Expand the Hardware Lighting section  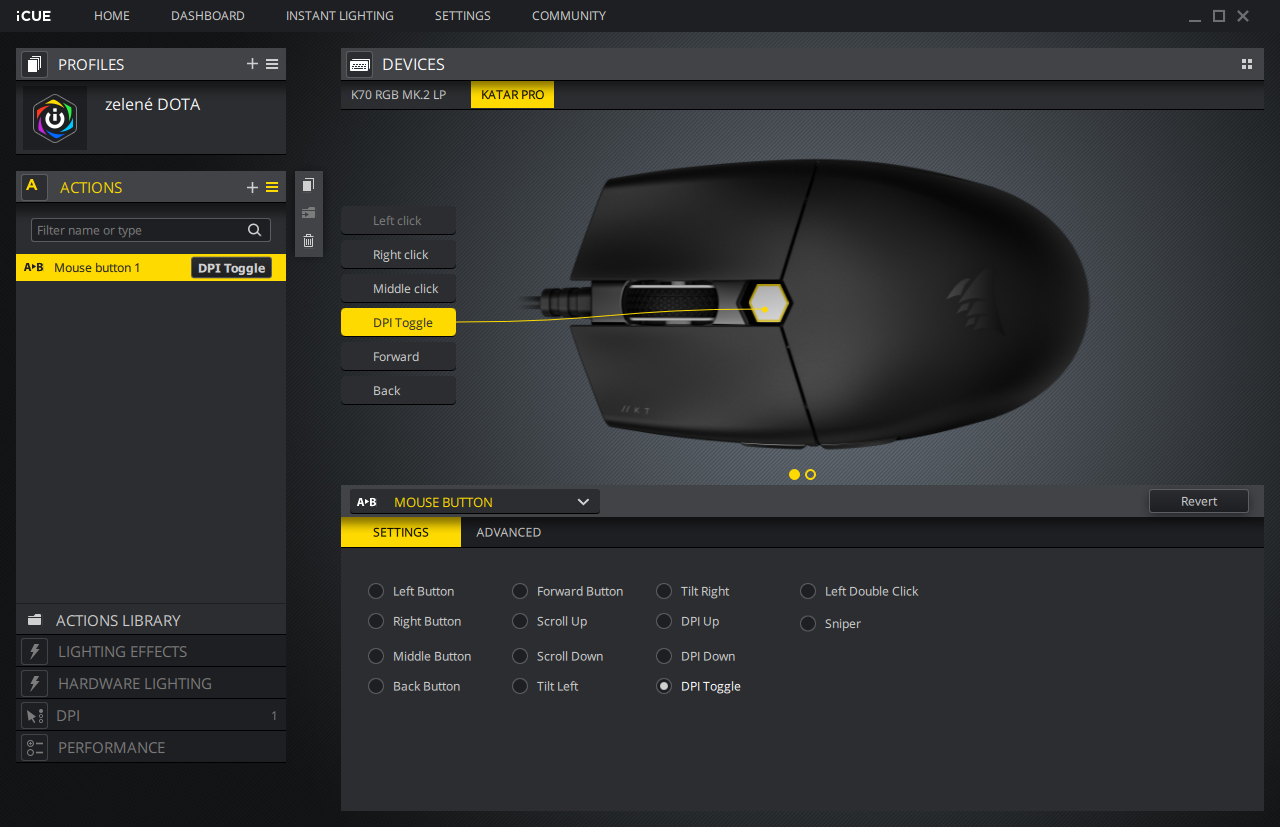(151, 684)
